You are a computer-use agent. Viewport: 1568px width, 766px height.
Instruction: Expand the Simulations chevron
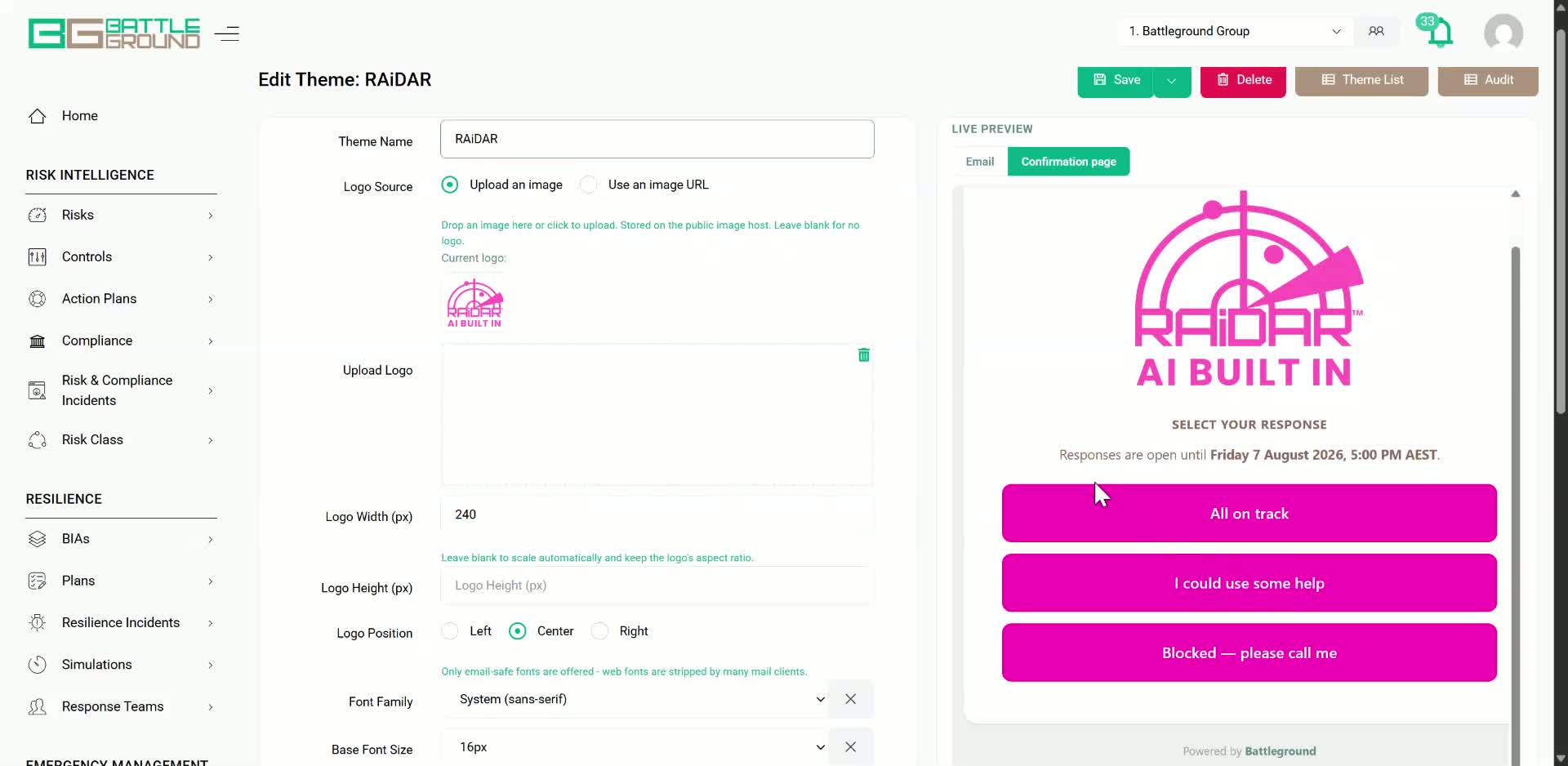click(211, 665)
